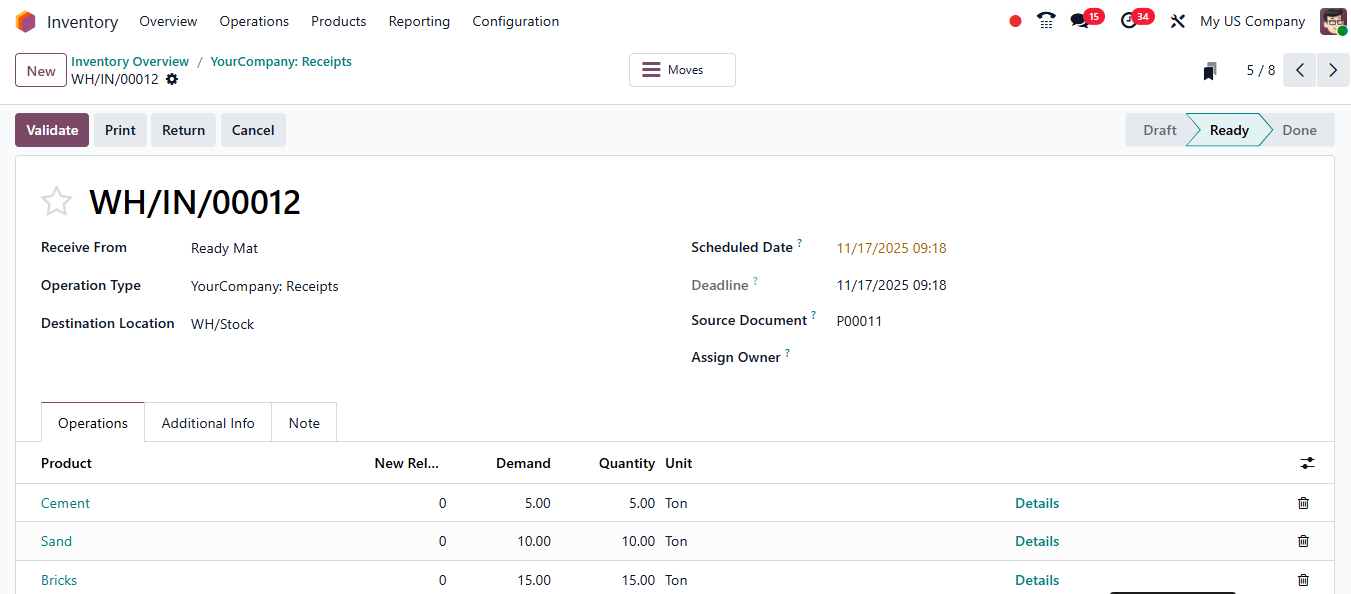The image size is (1351, 594).
Task: Open Details link for Bricks row
Action: click(x=1037, y=580)
